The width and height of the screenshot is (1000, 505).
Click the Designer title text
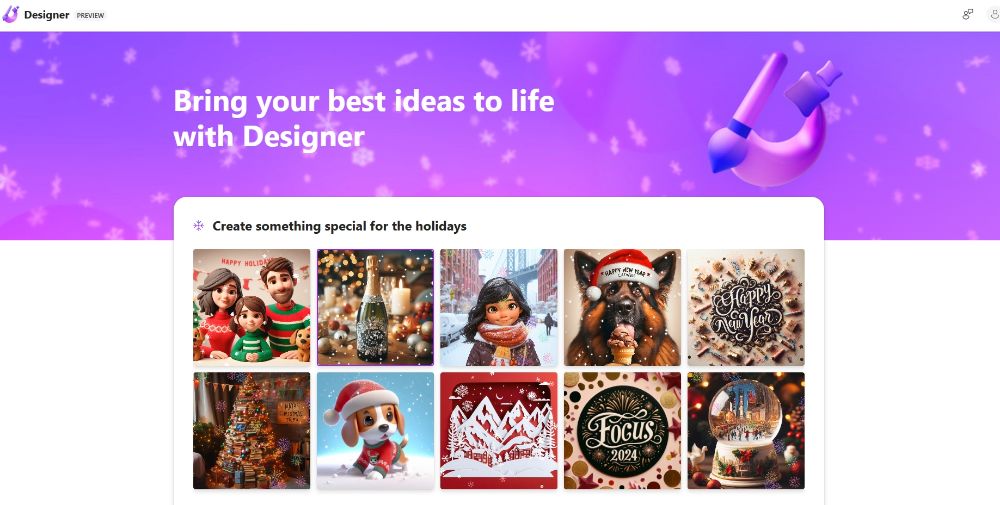coord(47,15)
